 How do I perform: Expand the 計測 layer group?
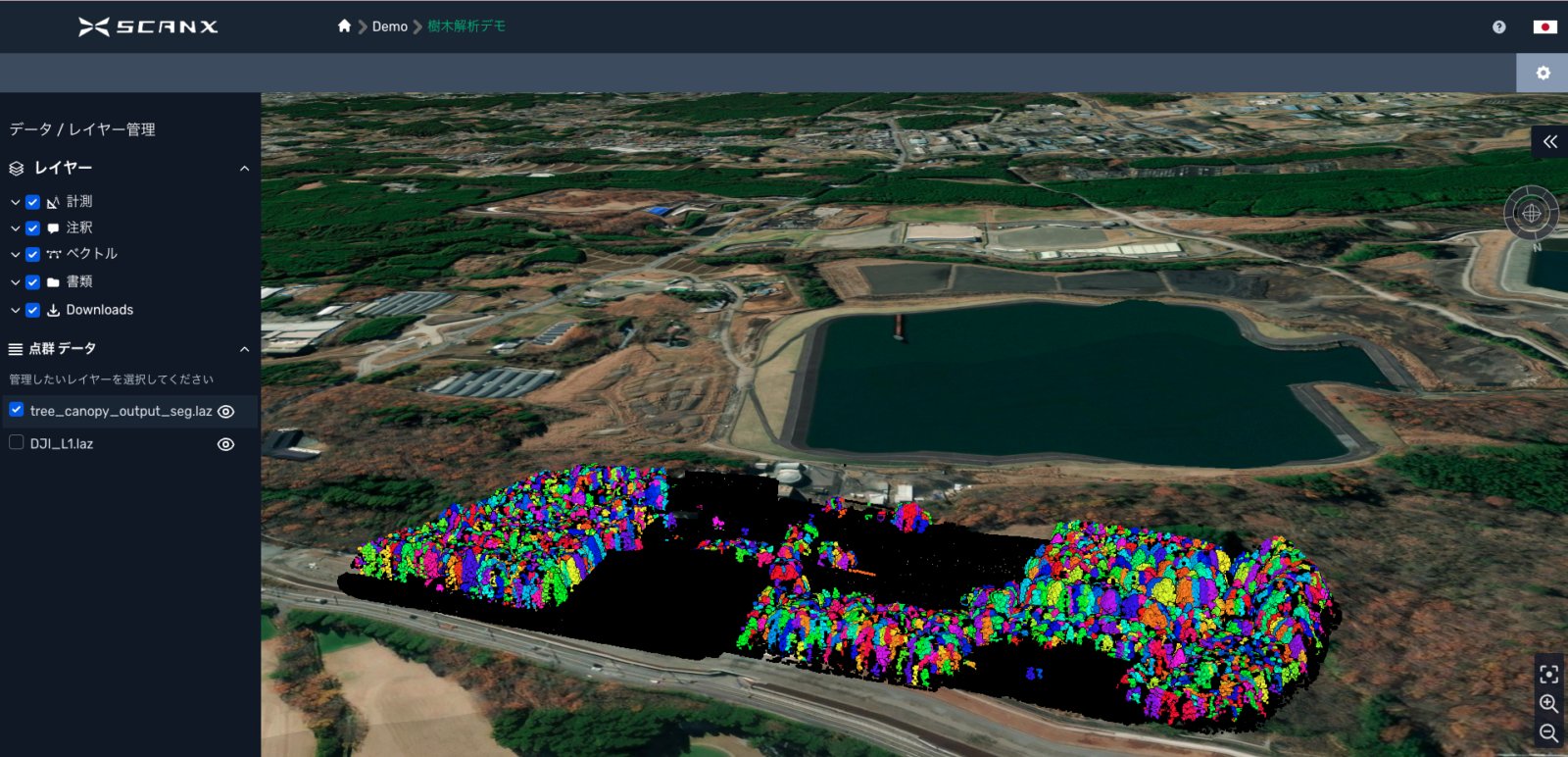coord(15,202)
